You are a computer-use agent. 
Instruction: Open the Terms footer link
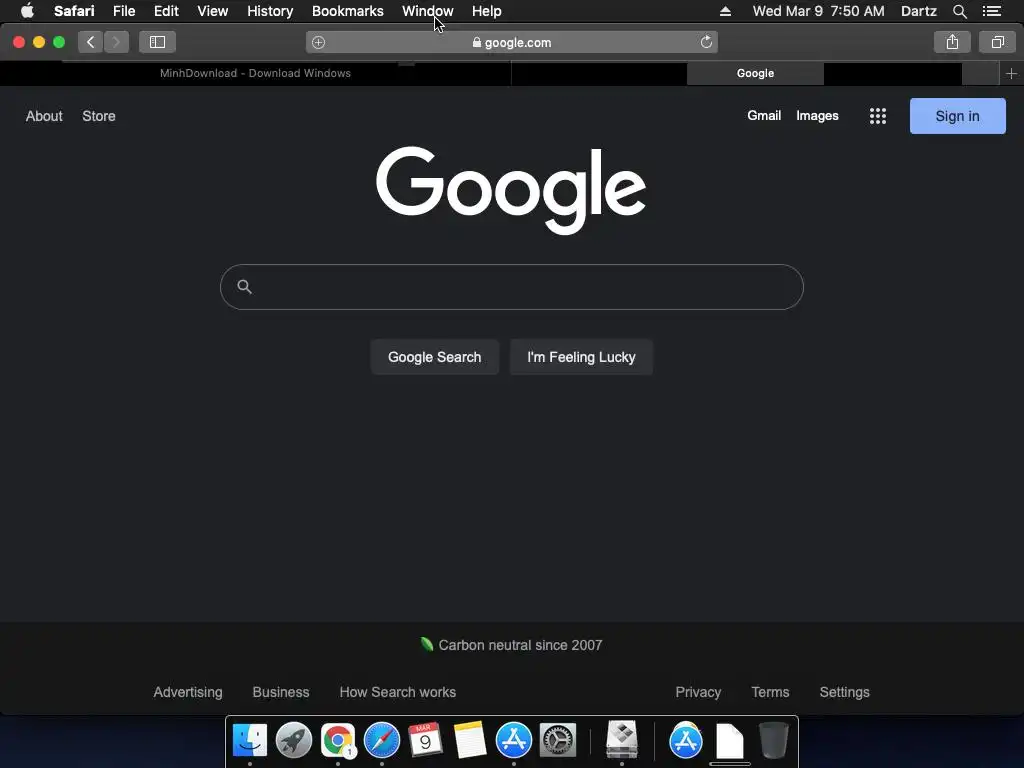tap(770, 692)
